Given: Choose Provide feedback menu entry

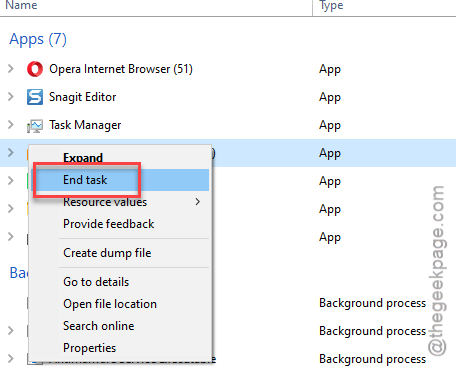Looking at the screenshot, I should tap(109, 224).
